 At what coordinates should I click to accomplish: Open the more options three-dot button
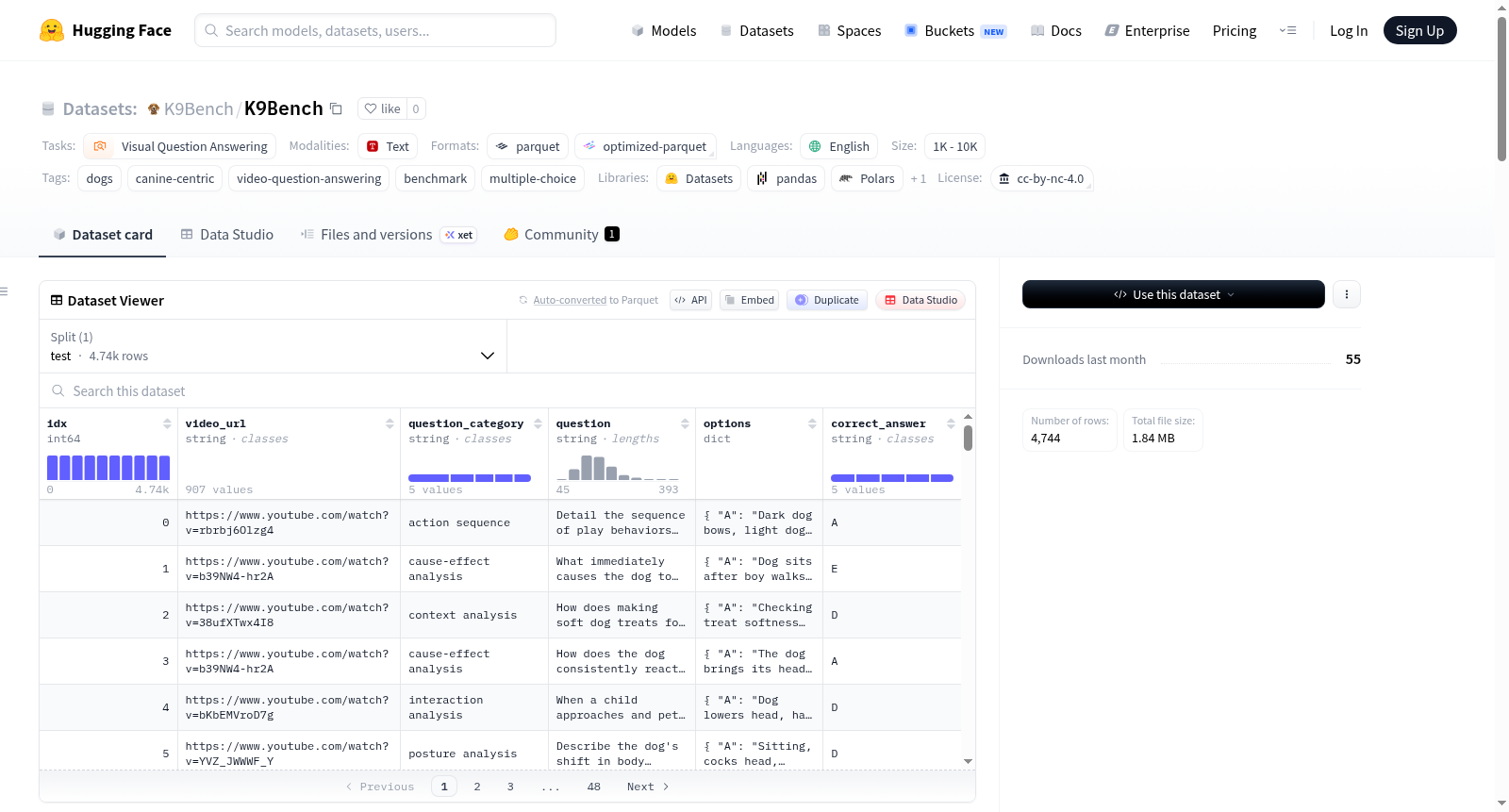coord(1347,294)
